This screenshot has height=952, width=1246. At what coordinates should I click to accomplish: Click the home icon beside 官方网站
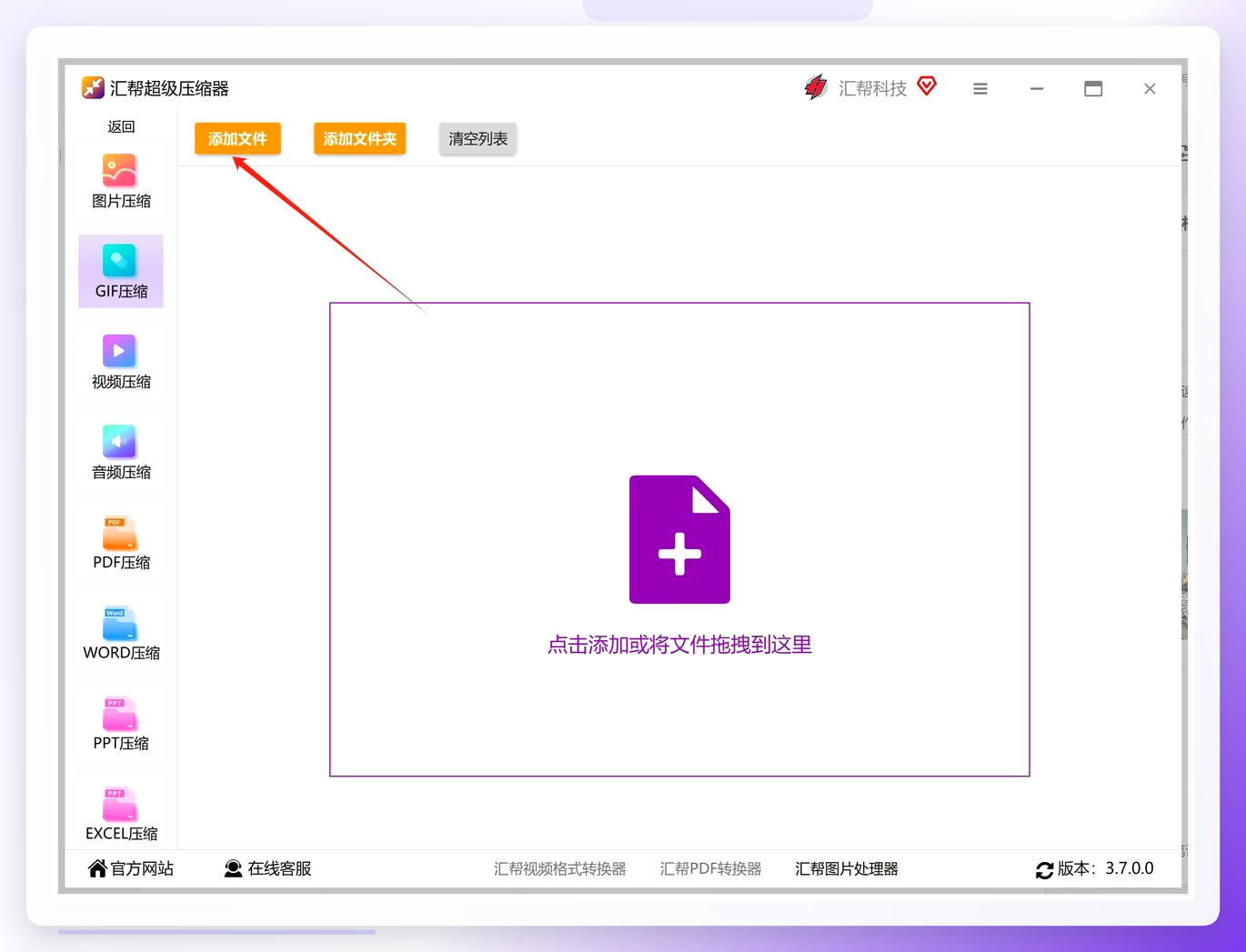97,868
